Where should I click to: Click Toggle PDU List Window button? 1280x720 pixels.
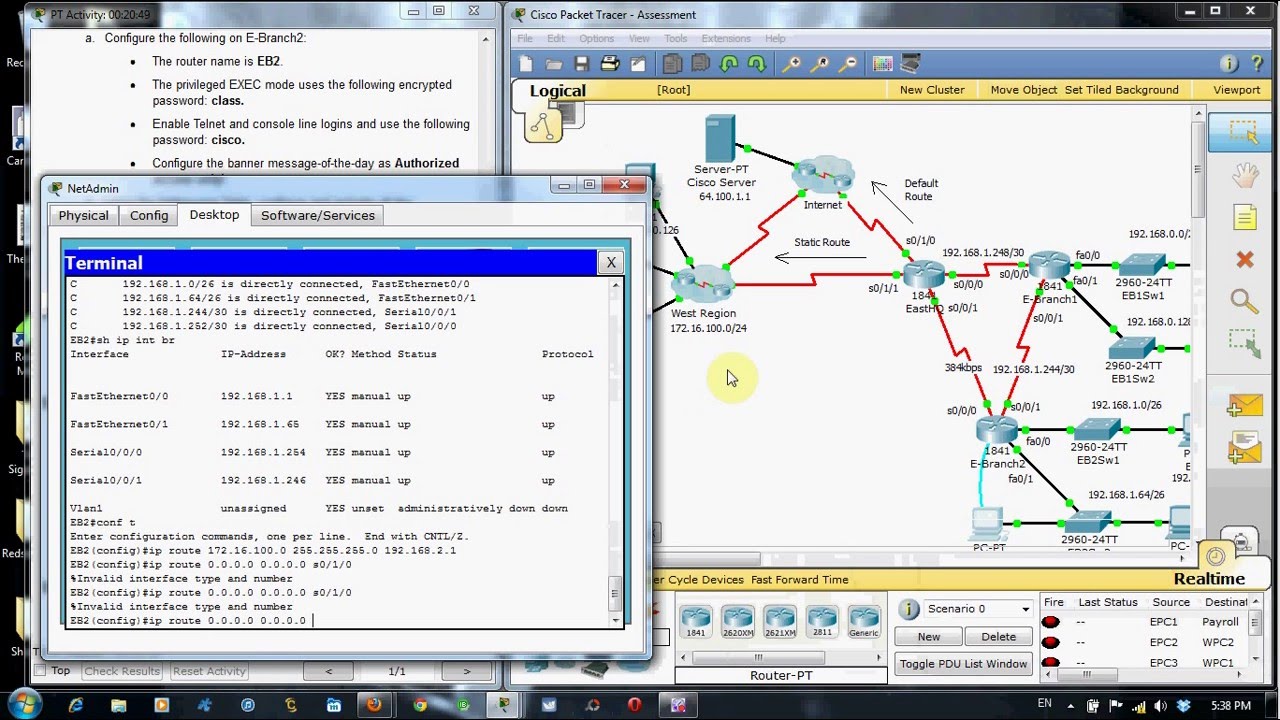point(963,664)
